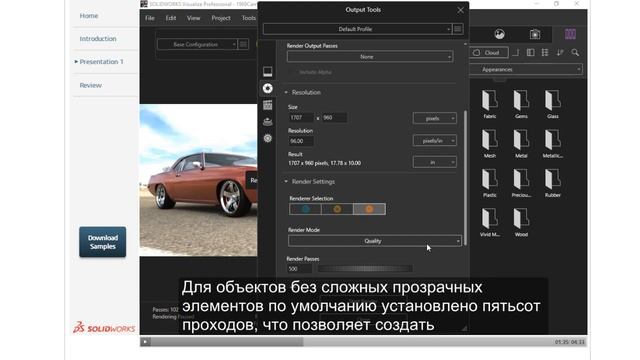The height and width of the screenshot is (360, 640).
Task: Click the appearances sphere tab icon
Action: pos(500,34)
